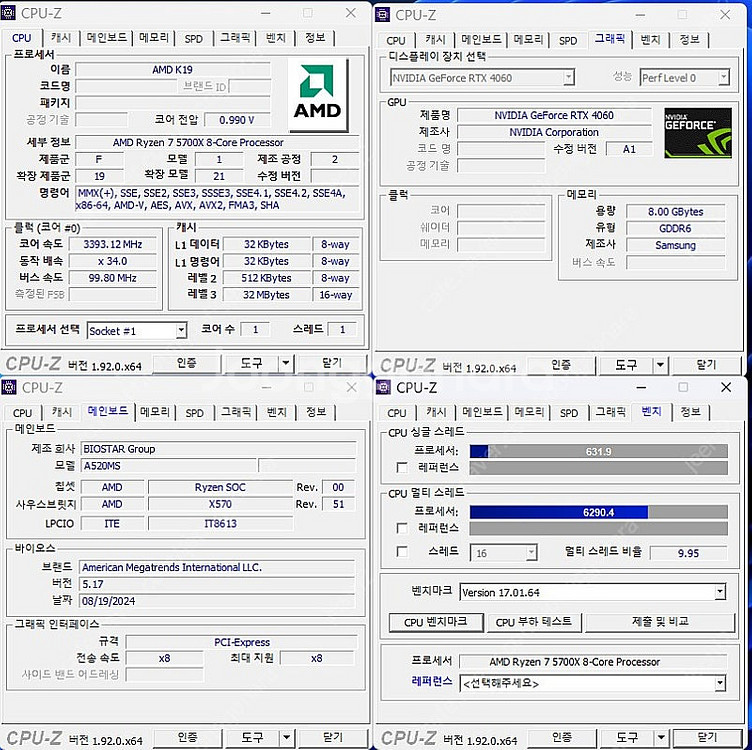Click the A520MS model field

coord(168,466)
